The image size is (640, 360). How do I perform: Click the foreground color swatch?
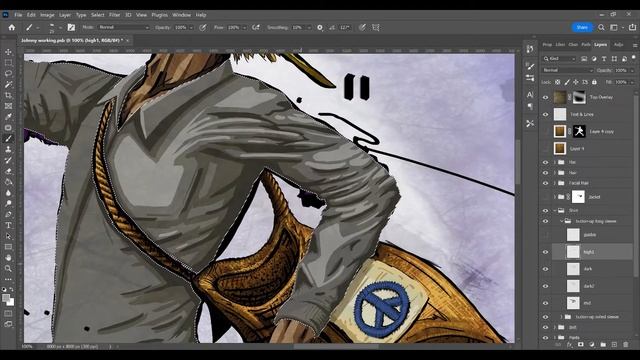click(6, 298)
